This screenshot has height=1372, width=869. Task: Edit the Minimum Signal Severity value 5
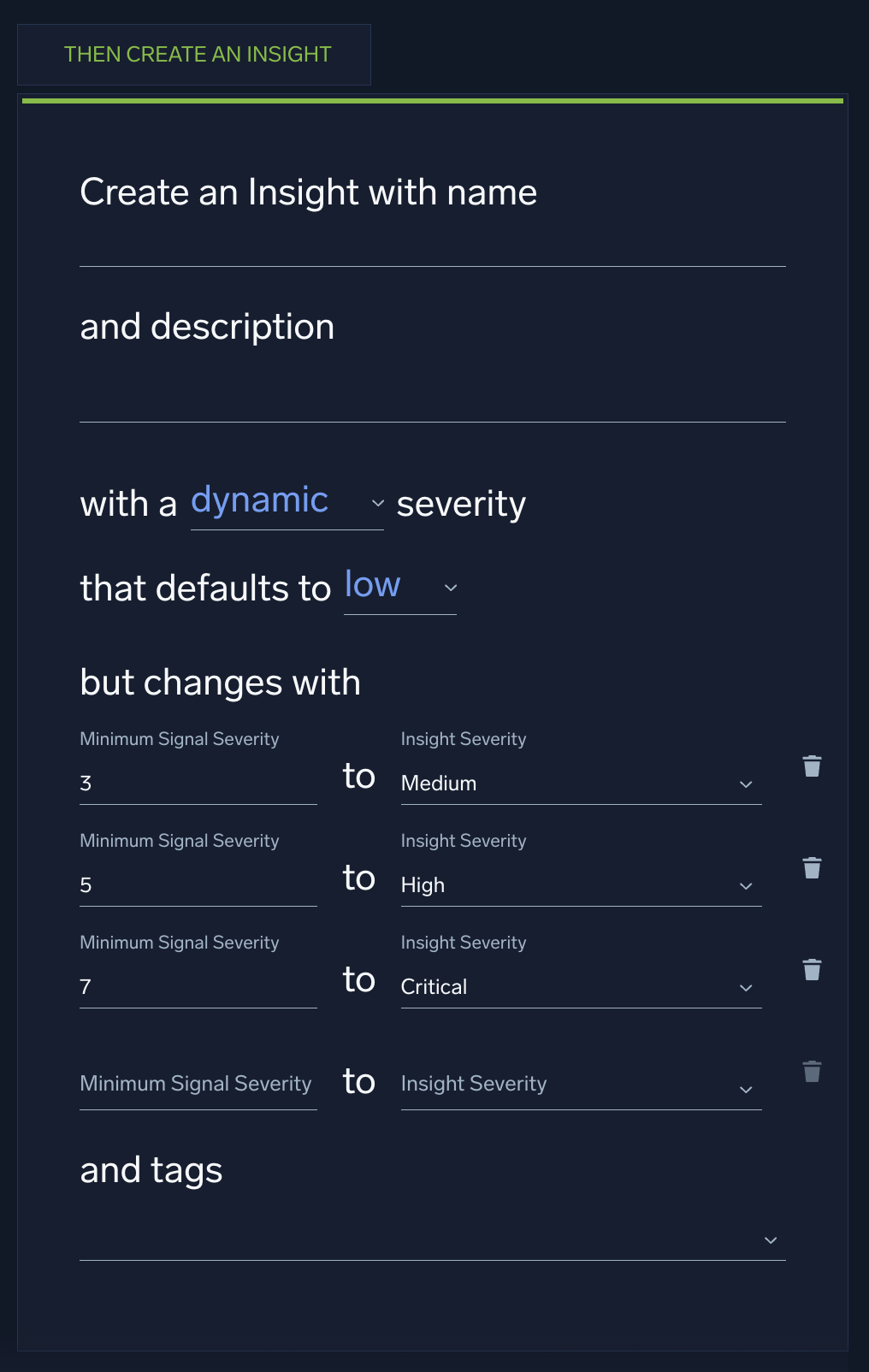[197, 884]
